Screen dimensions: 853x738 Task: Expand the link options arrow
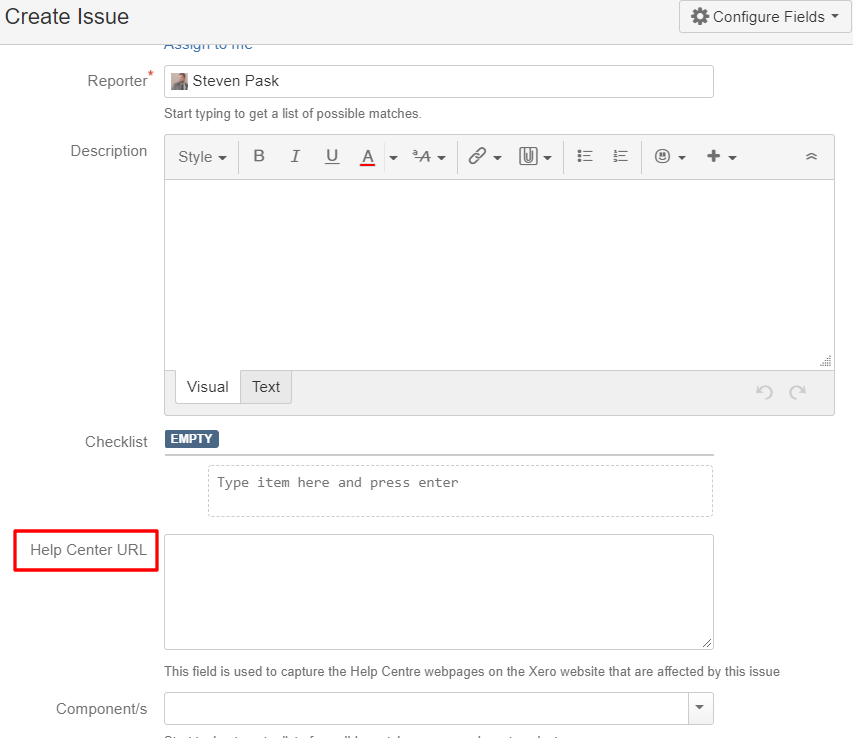point(497,158)
